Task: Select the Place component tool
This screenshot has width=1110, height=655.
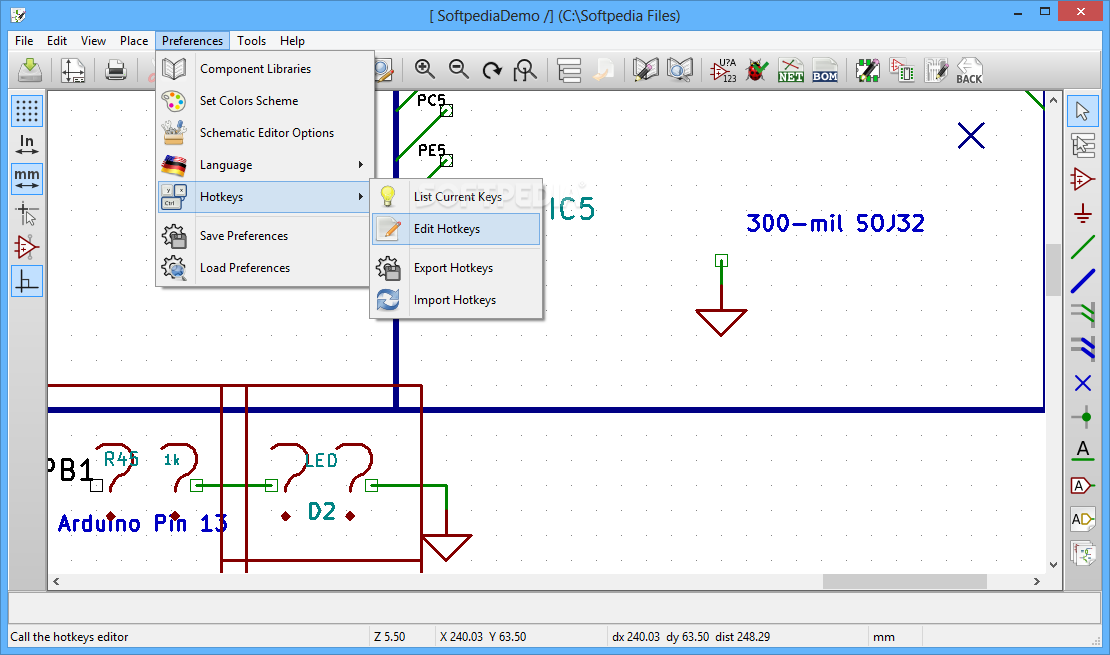Action: coord(1082,179)
